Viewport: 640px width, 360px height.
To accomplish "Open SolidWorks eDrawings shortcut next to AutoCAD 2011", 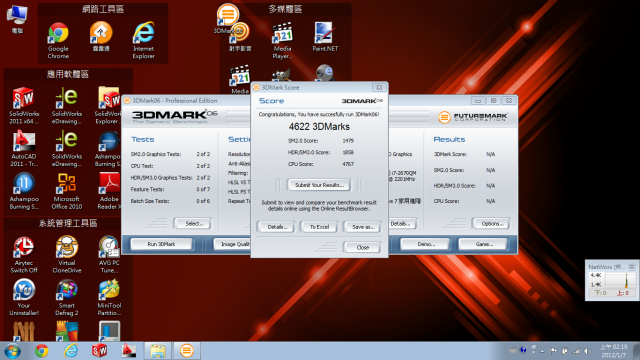I will click(x=67, y=148).
